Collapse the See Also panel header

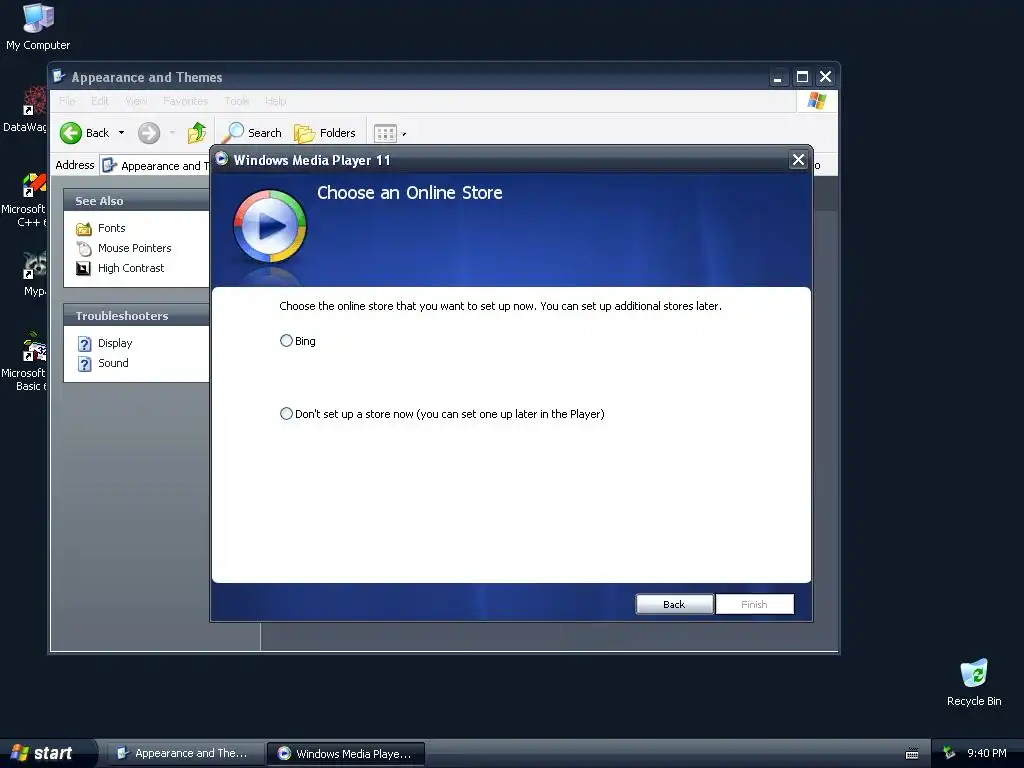pos(136,200)
